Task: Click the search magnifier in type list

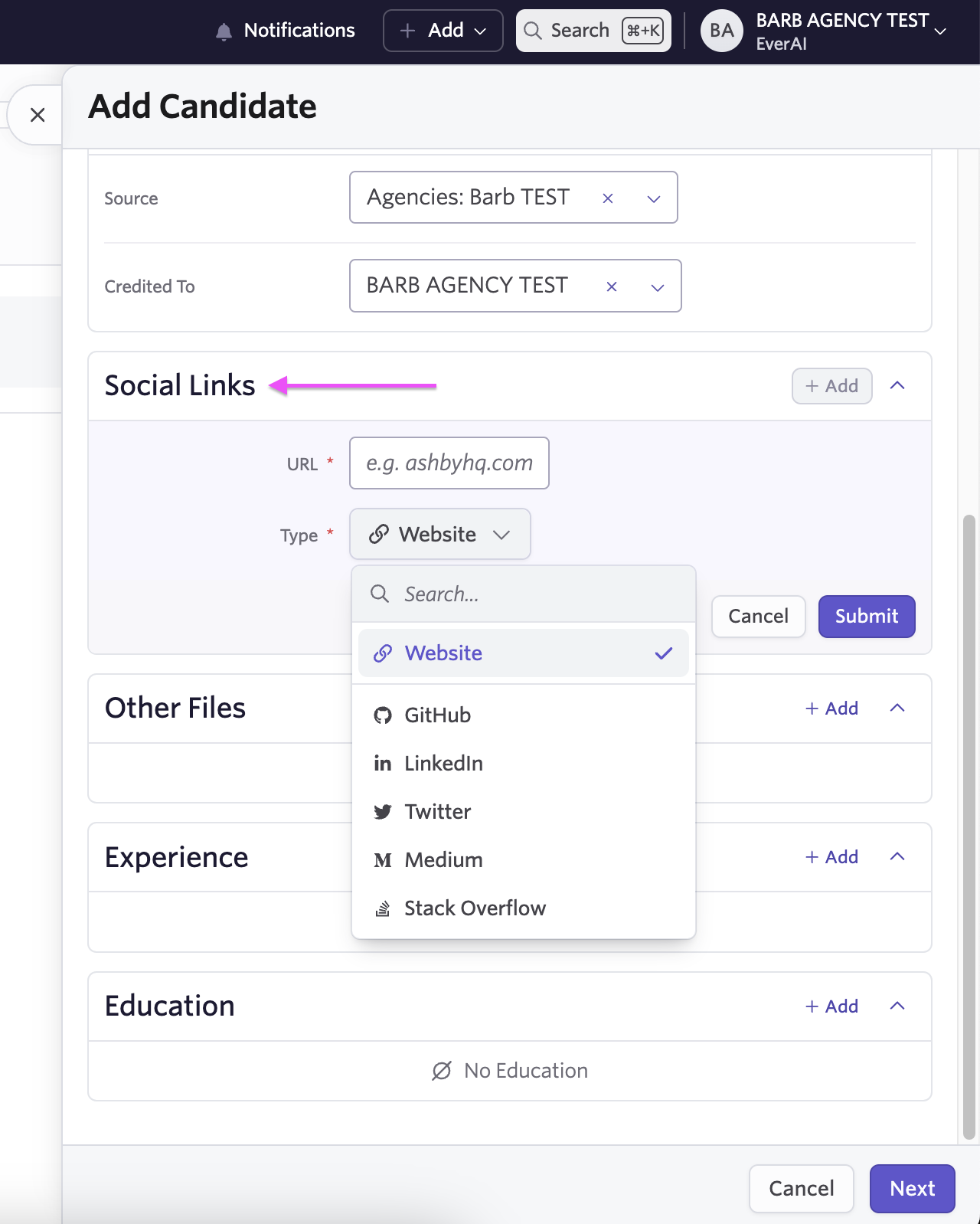Action: (380, 594)
